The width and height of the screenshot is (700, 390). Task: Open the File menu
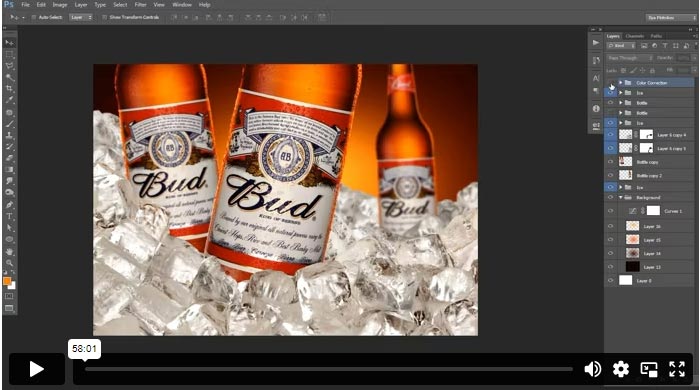25,5
